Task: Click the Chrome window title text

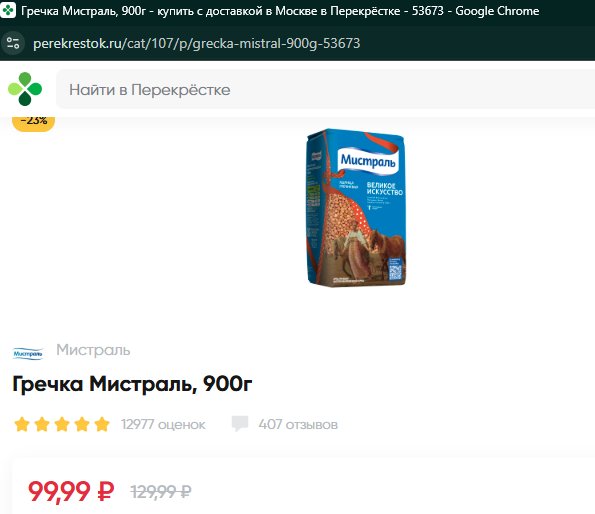Action: [x=280, y=11]
